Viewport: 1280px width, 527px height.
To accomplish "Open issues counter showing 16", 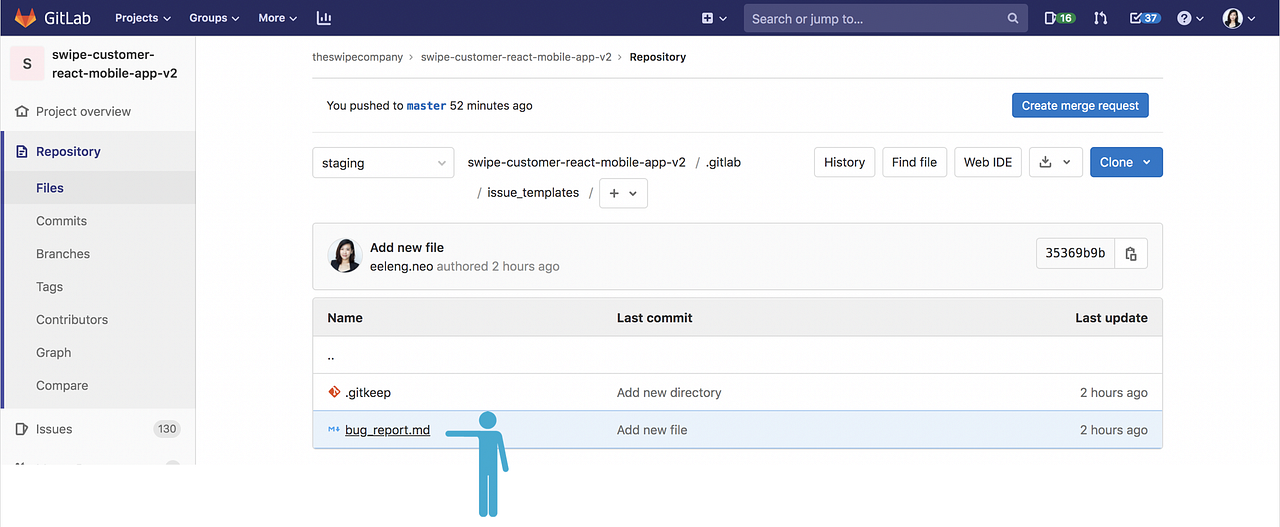I will (x=1059, y=18).
